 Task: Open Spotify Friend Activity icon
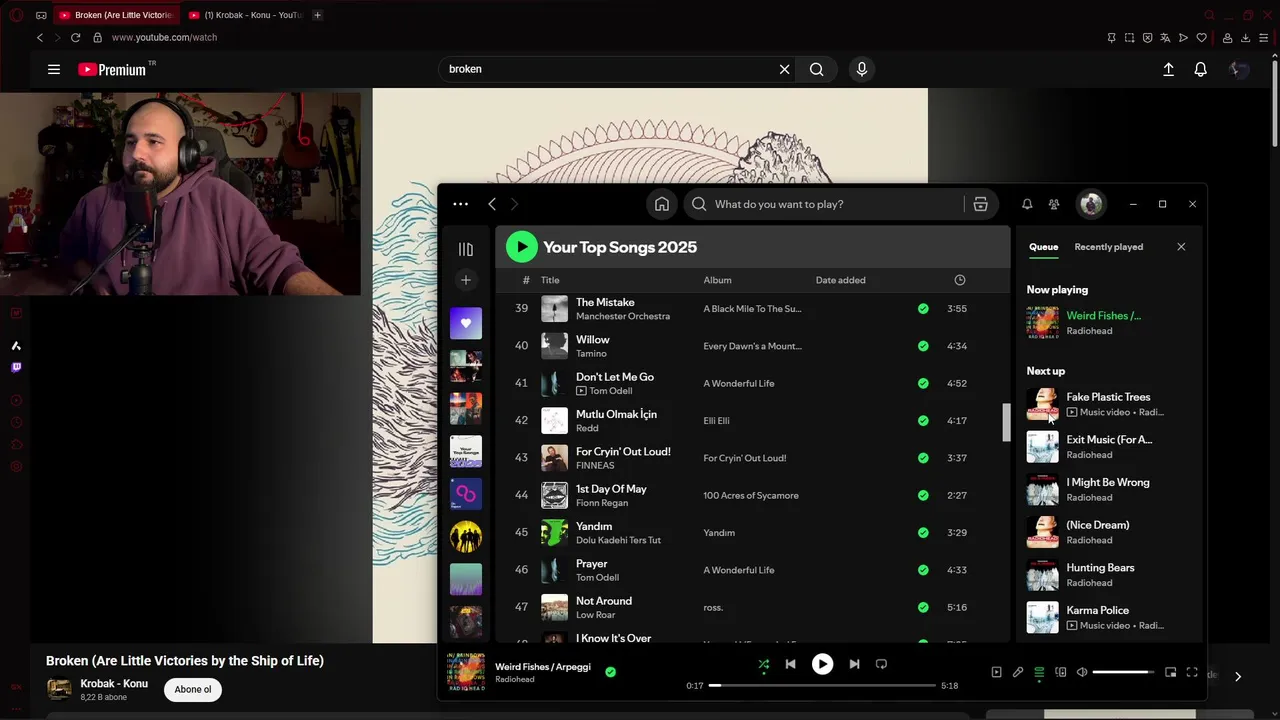point(1054,204)
